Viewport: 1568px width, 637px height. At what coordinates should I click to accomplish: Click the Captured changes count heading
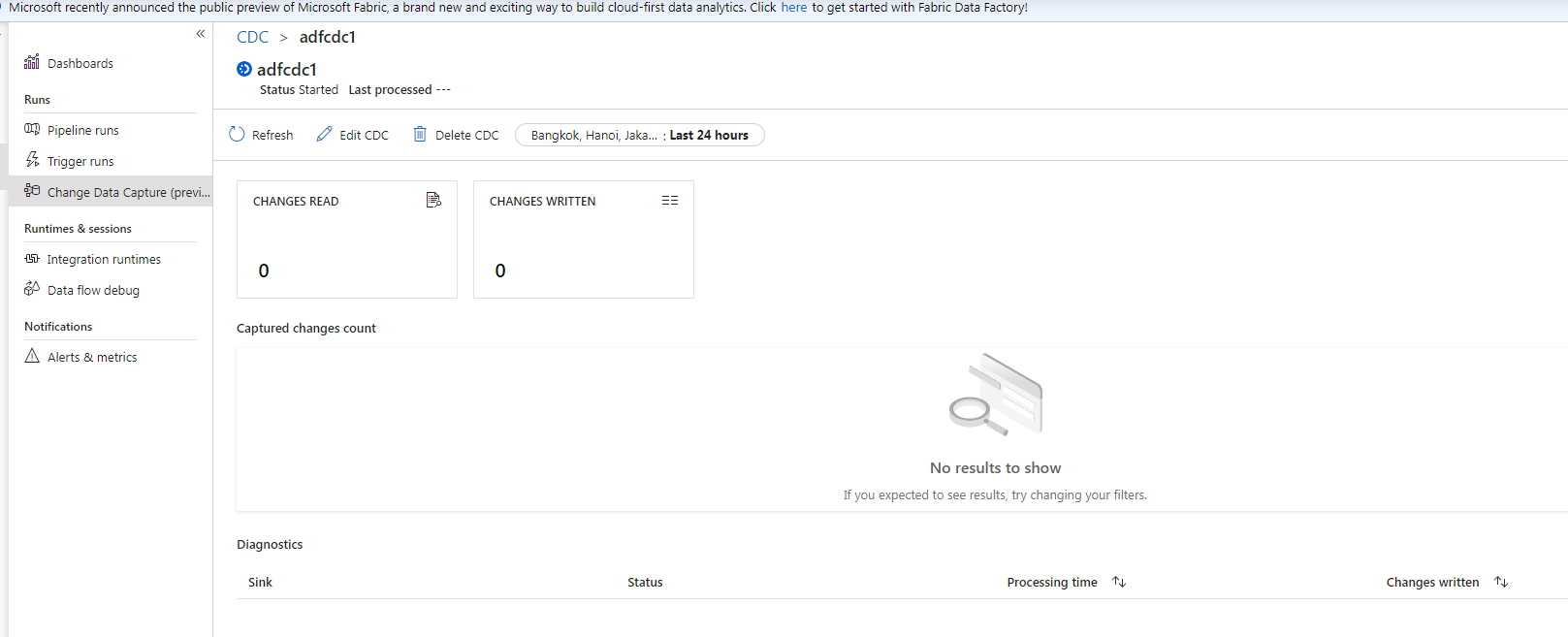[x=306, y=328]
